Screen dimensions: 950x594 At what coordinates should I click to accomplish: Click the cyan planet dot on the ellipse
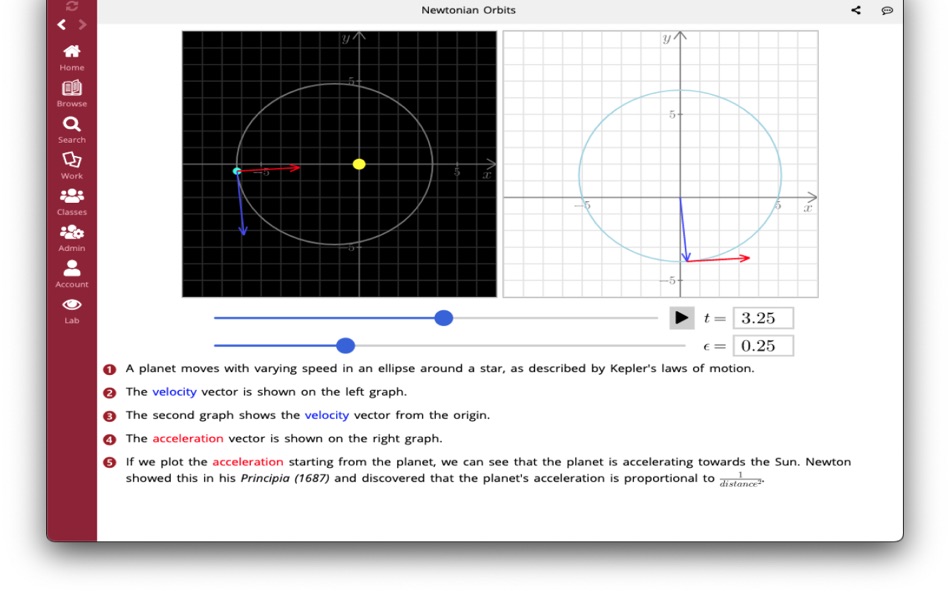[x=237, y=171]
